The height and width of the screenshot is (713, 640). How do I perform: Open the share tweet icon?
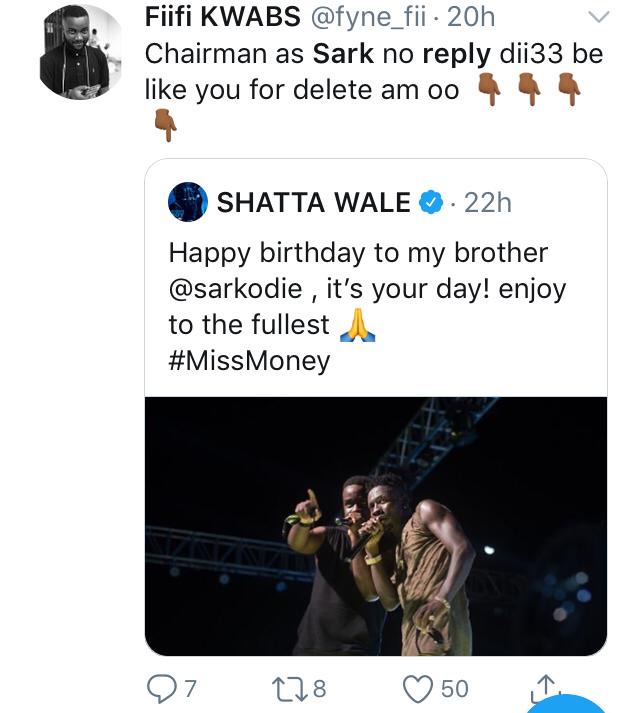(545, 688)
